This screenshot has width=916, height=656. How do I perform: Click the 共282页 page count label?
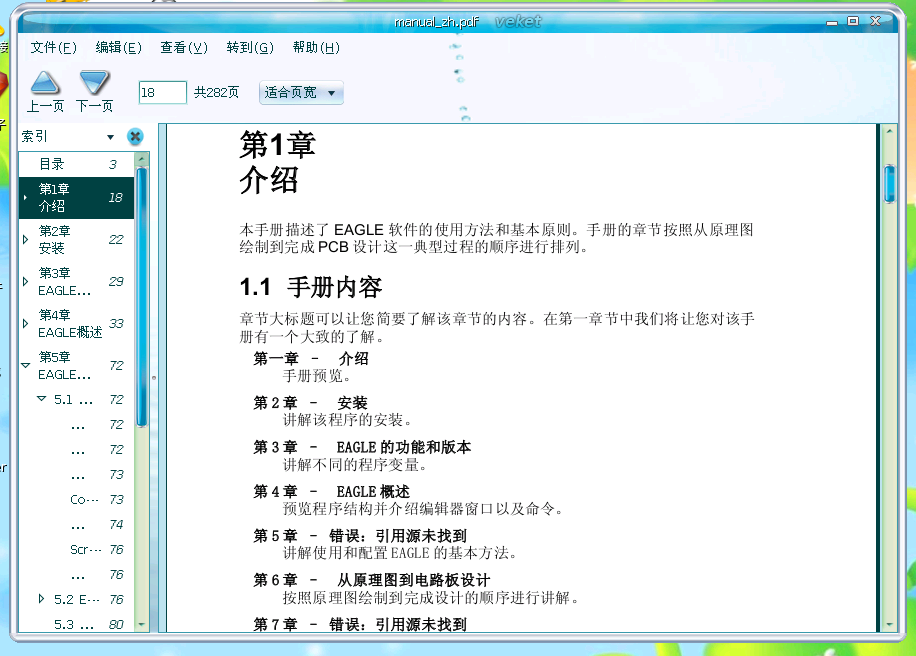(216, 92)
